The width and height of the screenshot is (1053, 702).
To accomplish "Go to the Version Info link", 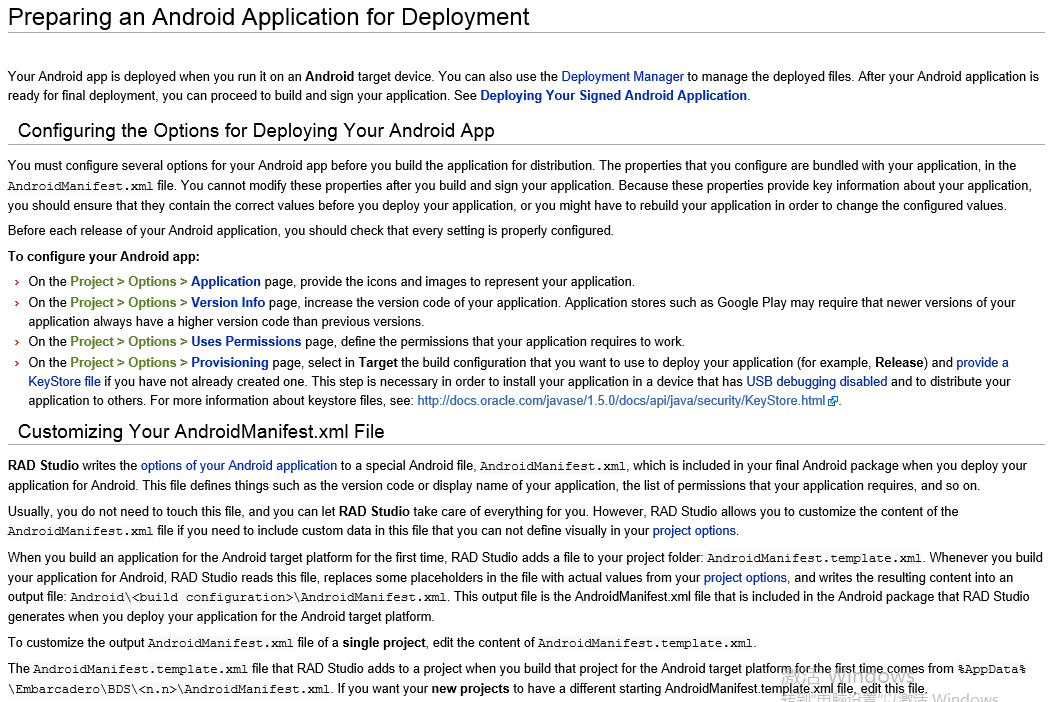I will coord(228,302).
